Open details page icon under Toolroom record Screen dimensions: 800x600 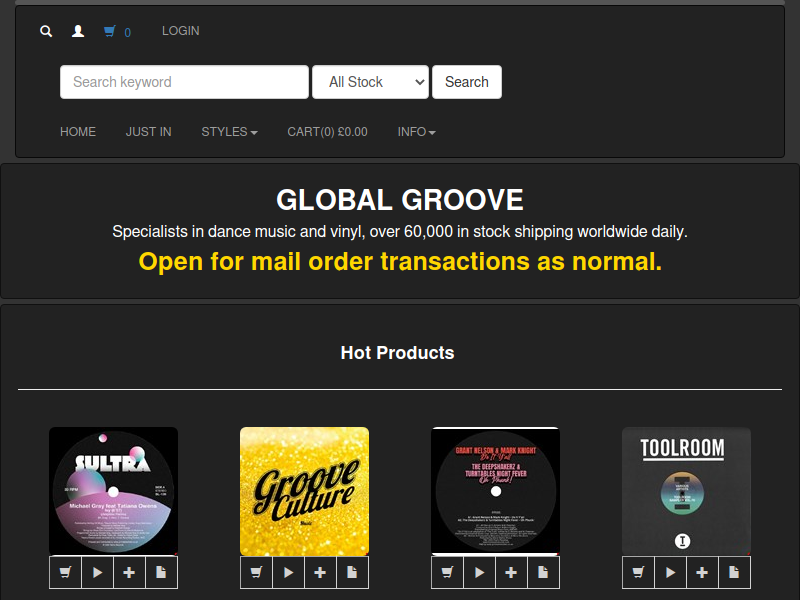point(734,572)
